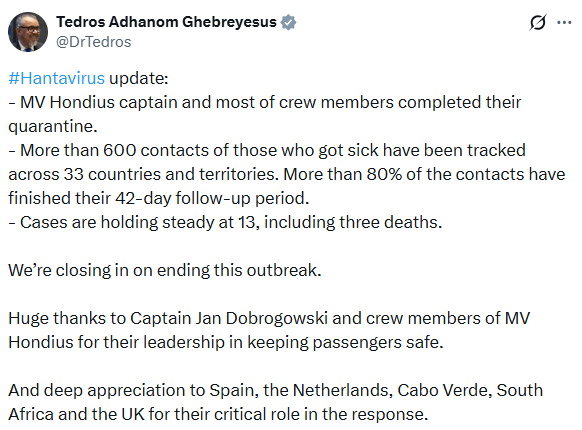582x430 pixels.
Task: Follow the #Hantavirus hashtag link
Action: click(56, 78)
